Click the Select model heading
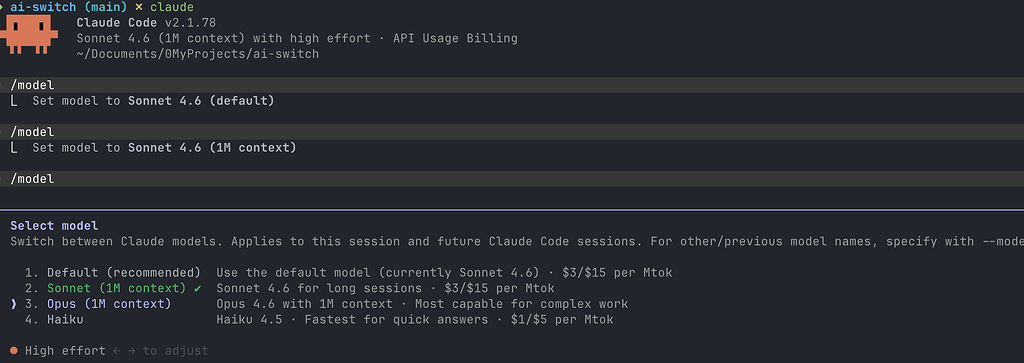Image resolution: width=1024 pixels, height=363 pixels. pyautogui.click(x=54, y=226)
